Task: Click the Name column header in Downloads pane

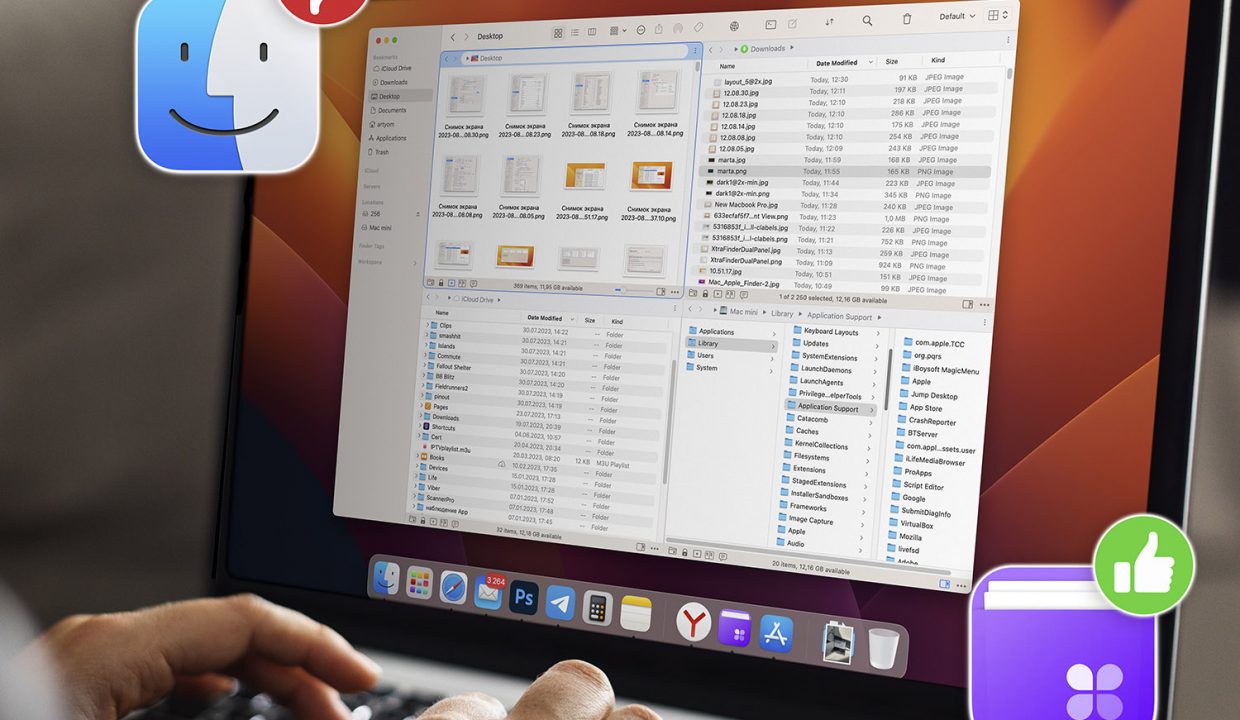Action: [x=727, y=65]
